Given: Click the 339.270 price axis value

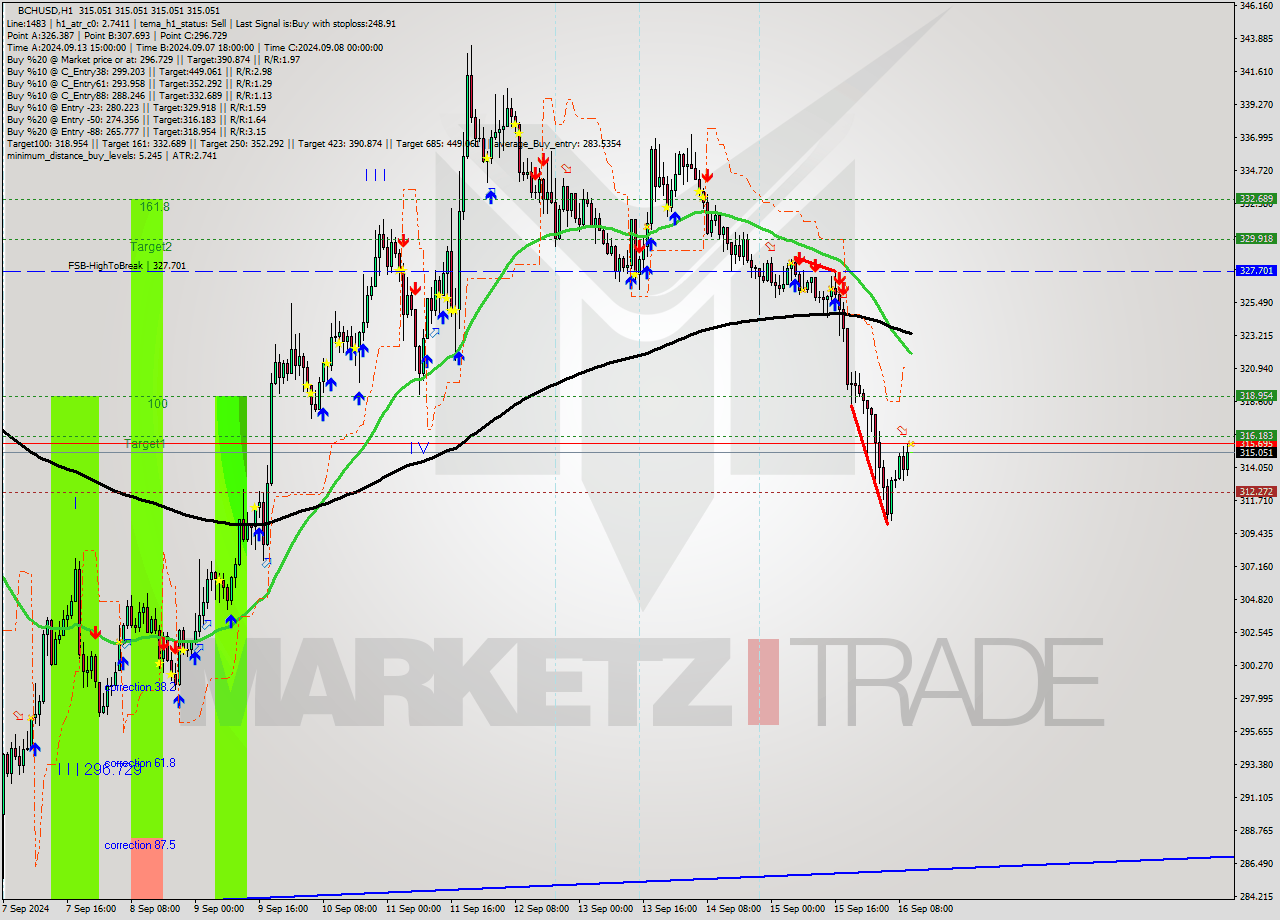Looking at the screenshot, I should point(1256,104).
